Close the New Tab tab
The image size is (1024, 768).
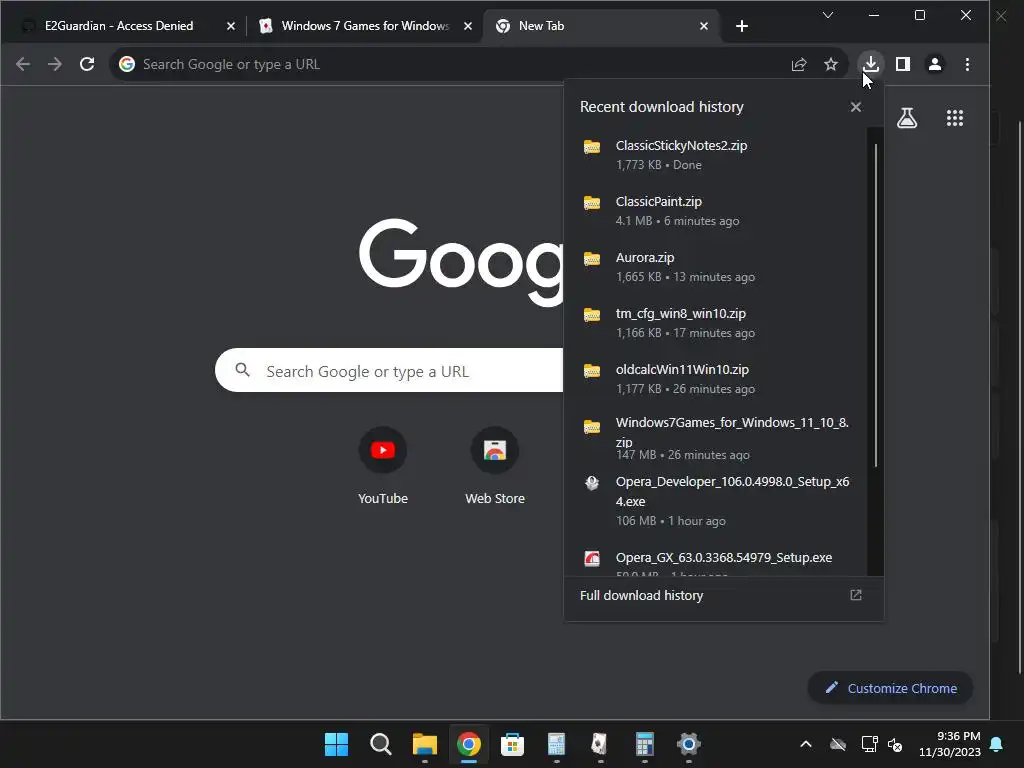pyautogui.click(x=703, y=26)
